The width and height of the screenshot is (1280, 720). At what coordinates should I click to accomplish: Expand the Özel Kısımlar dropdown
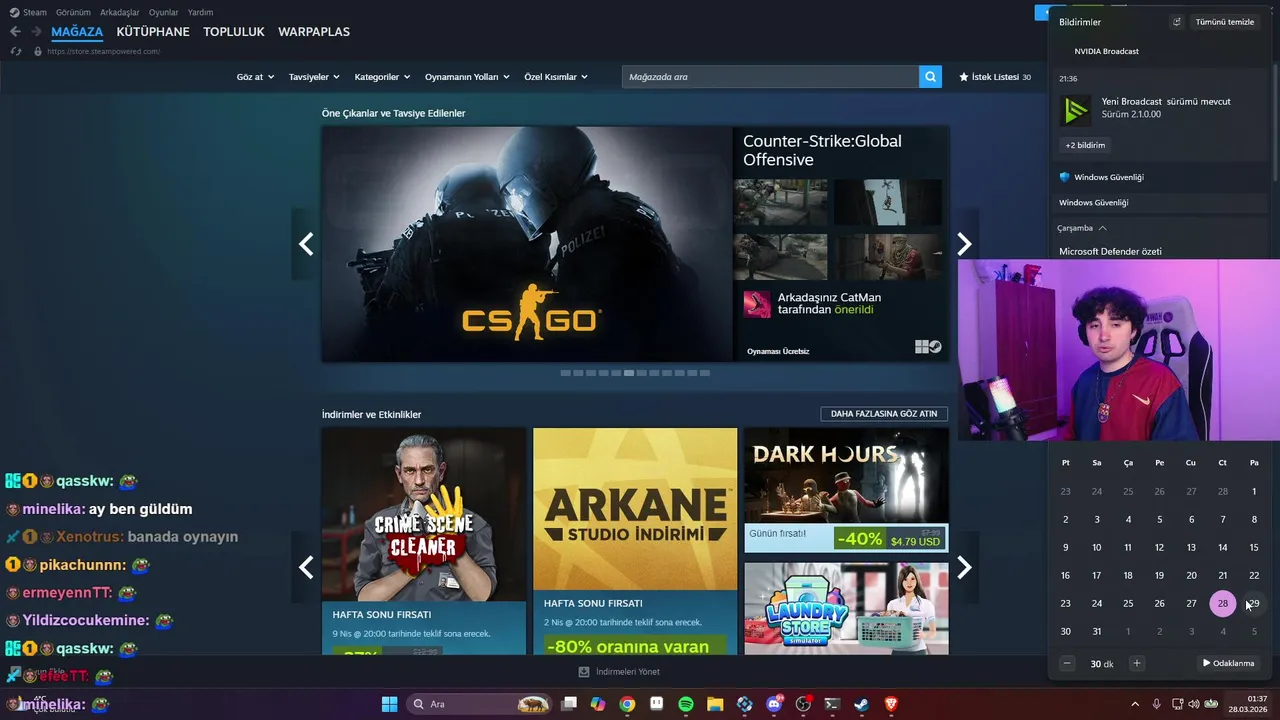[556, 77]
